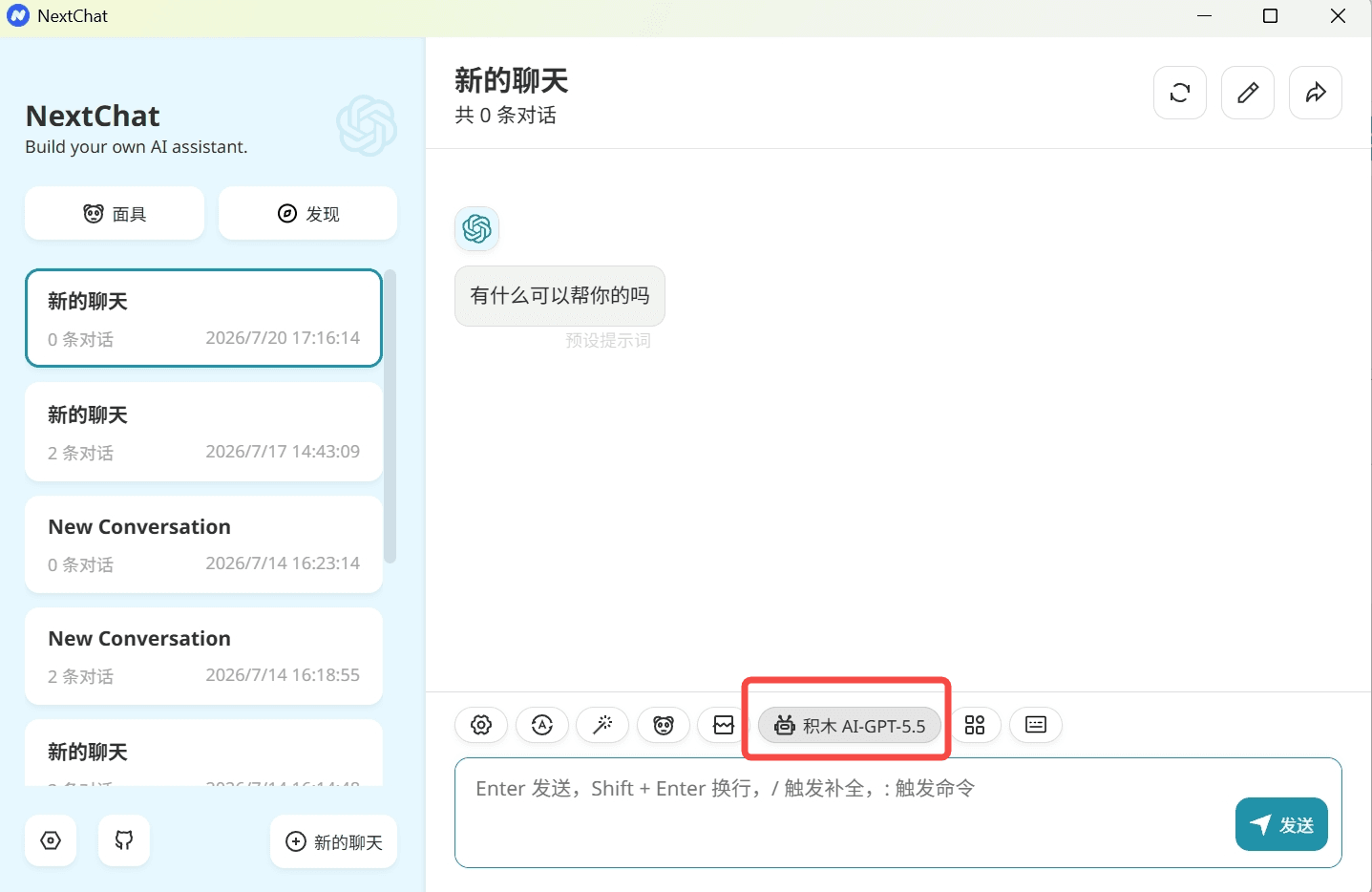The height and width of the screenshot is (892, 1372).
Task: Open the plugins grid icon
Action: (975, 725)
